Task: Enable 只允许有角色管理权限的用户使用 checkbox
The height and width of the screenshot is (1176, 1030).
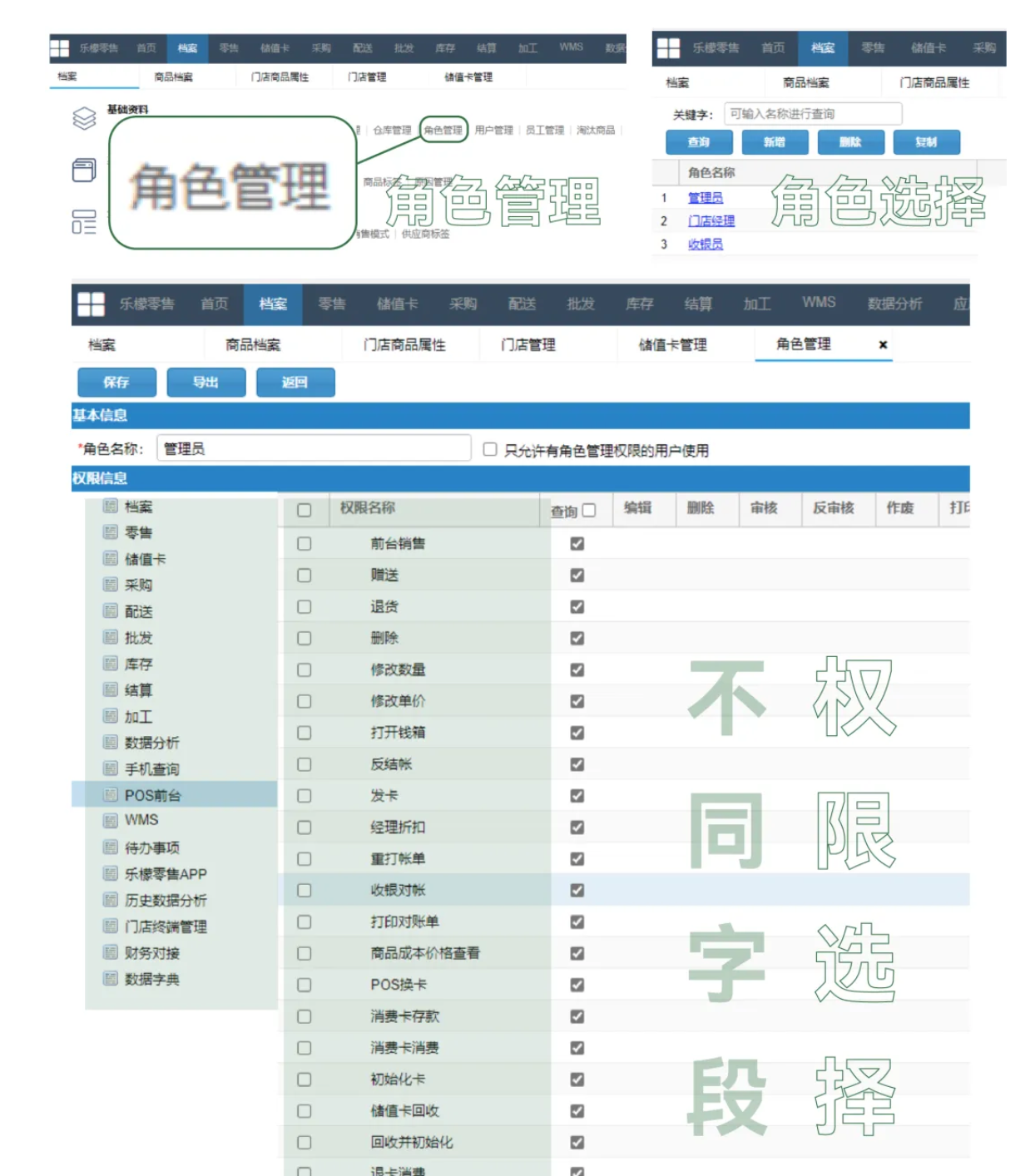Action: click(x=490, y=449)
